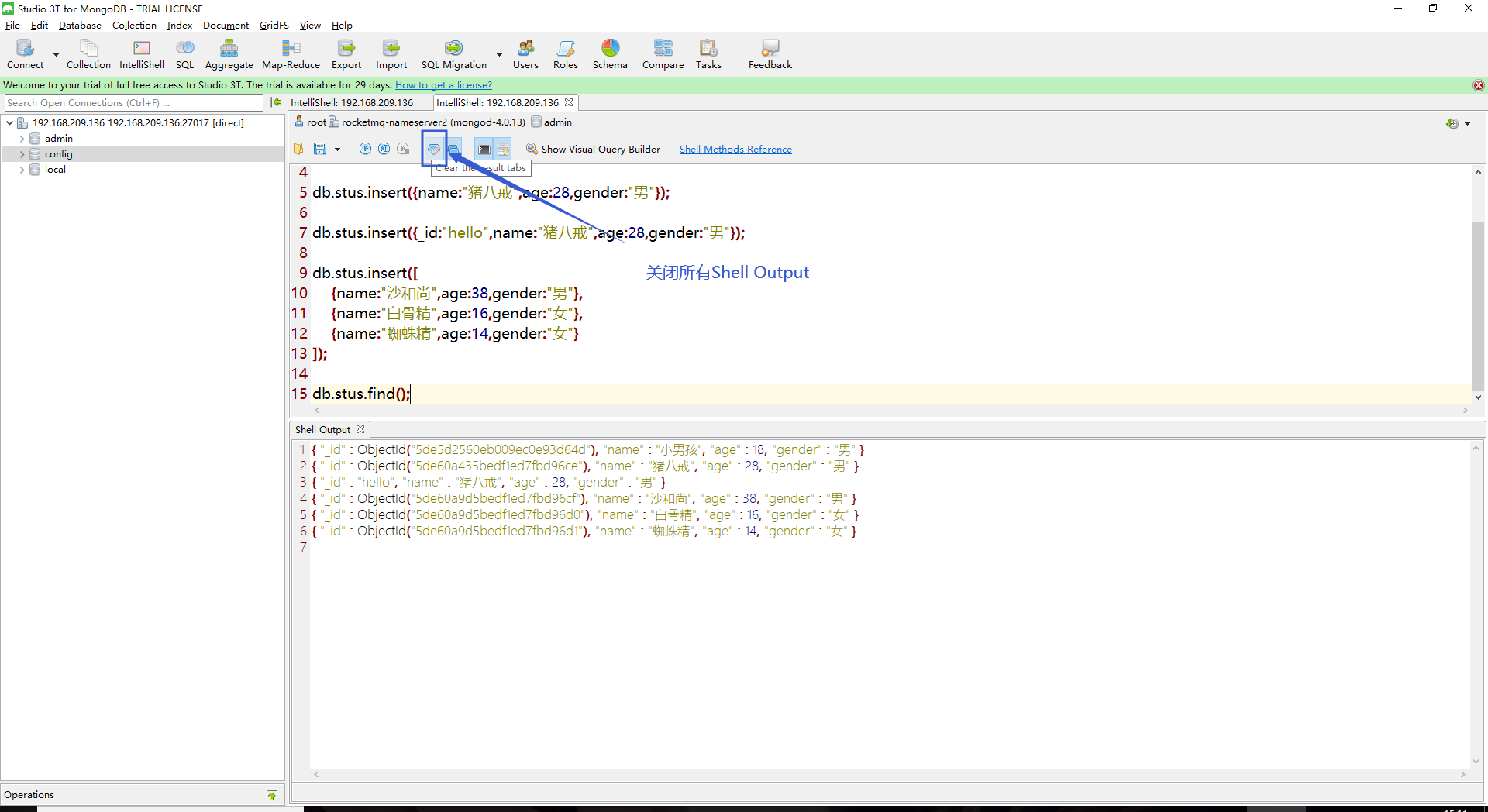The height and width of the screenshot is (812, 1488).
Task: Click the save script icon
Action: click(320, 149)
